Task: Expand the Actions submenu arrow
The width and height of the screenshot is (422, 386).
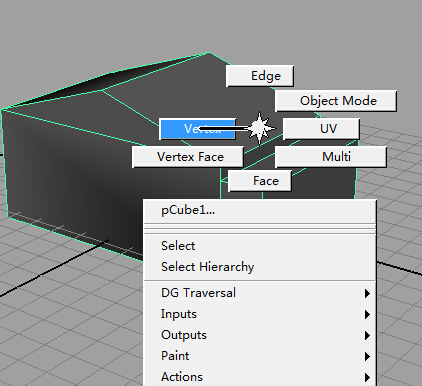Action: point(367,377)
